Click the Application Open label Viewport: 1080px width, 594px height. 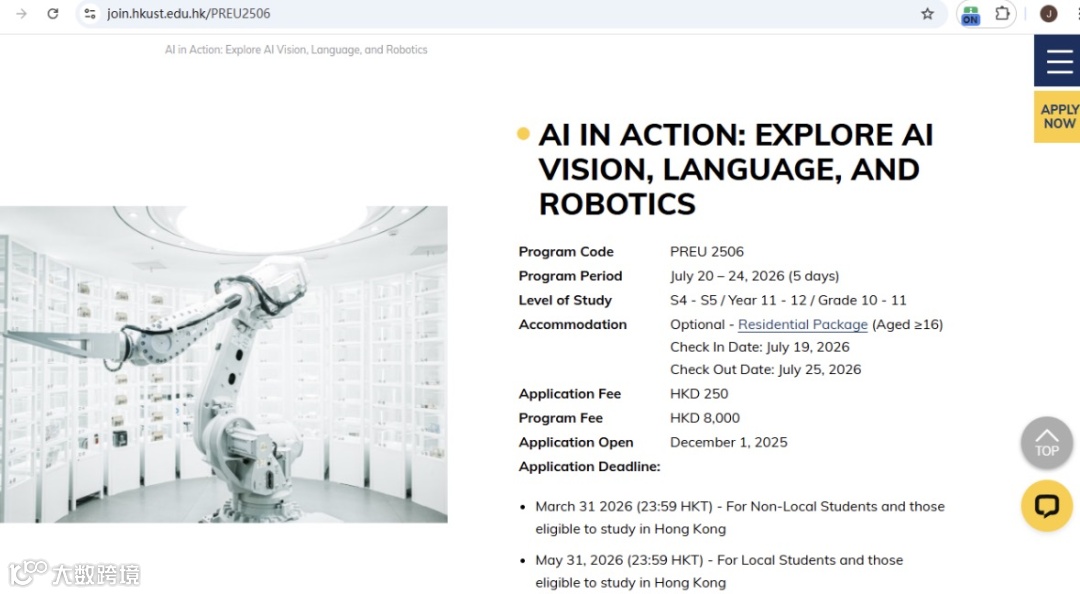pos(575,442)
